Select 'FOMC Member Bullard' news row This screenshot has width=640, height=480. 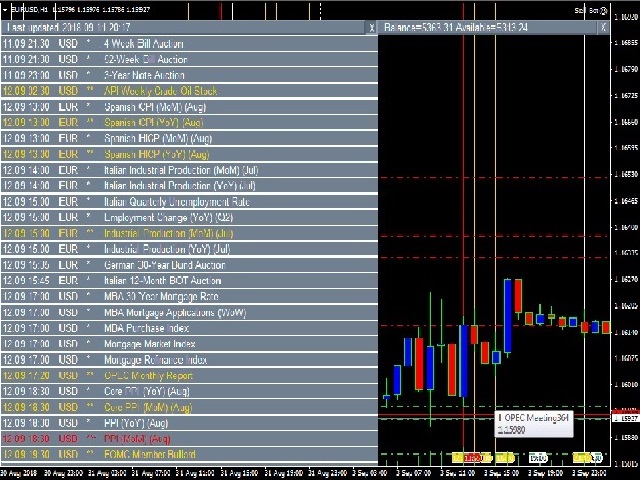click(x=189, y=454)
